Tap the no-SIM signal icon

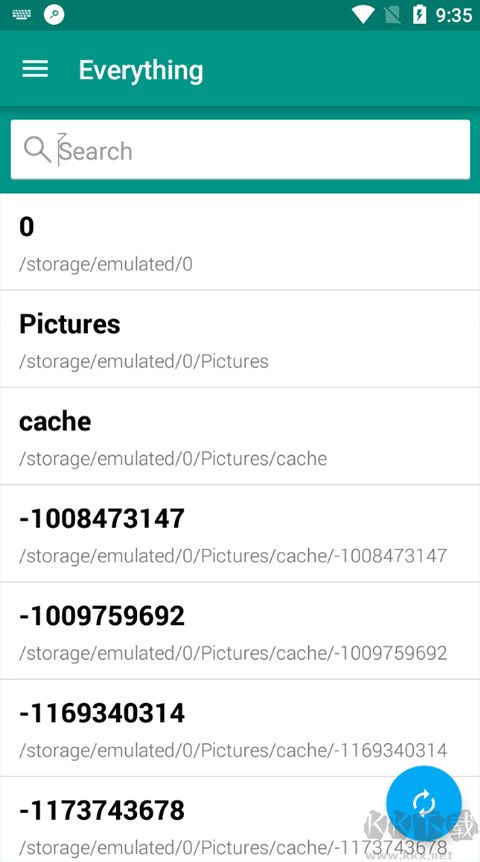393,15
